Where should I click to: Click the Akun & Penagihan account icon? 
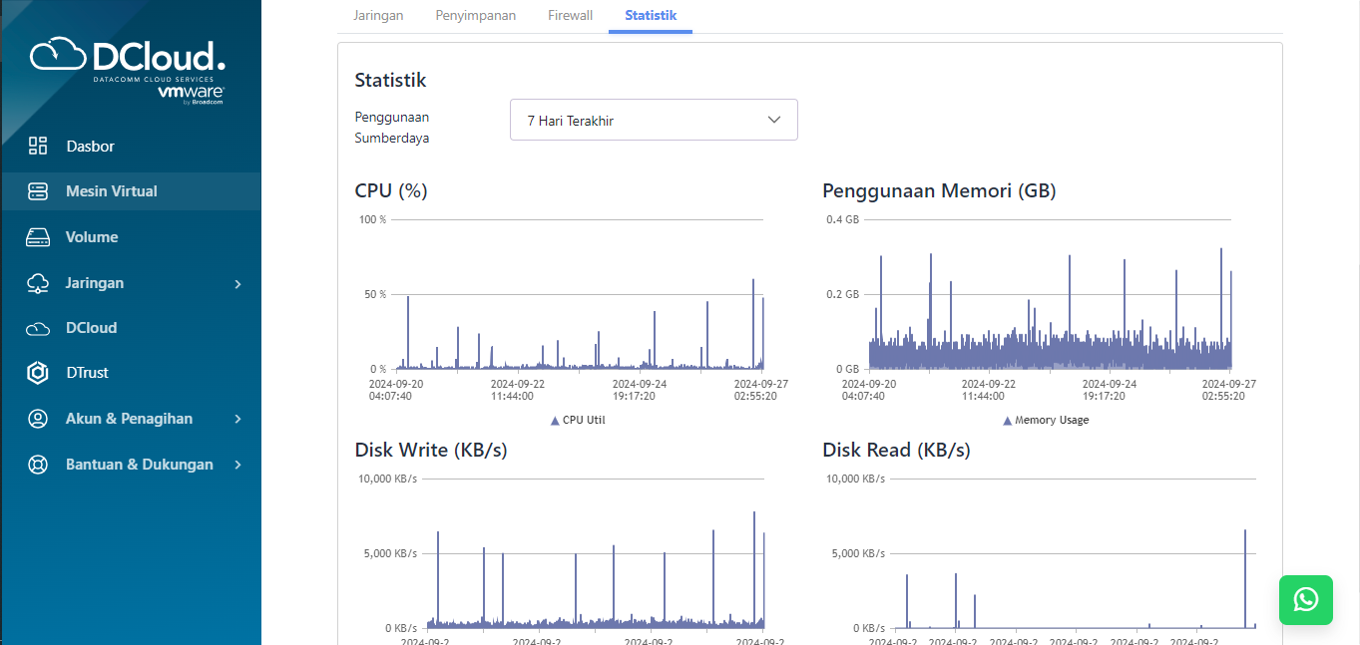(x=38, y=418)
